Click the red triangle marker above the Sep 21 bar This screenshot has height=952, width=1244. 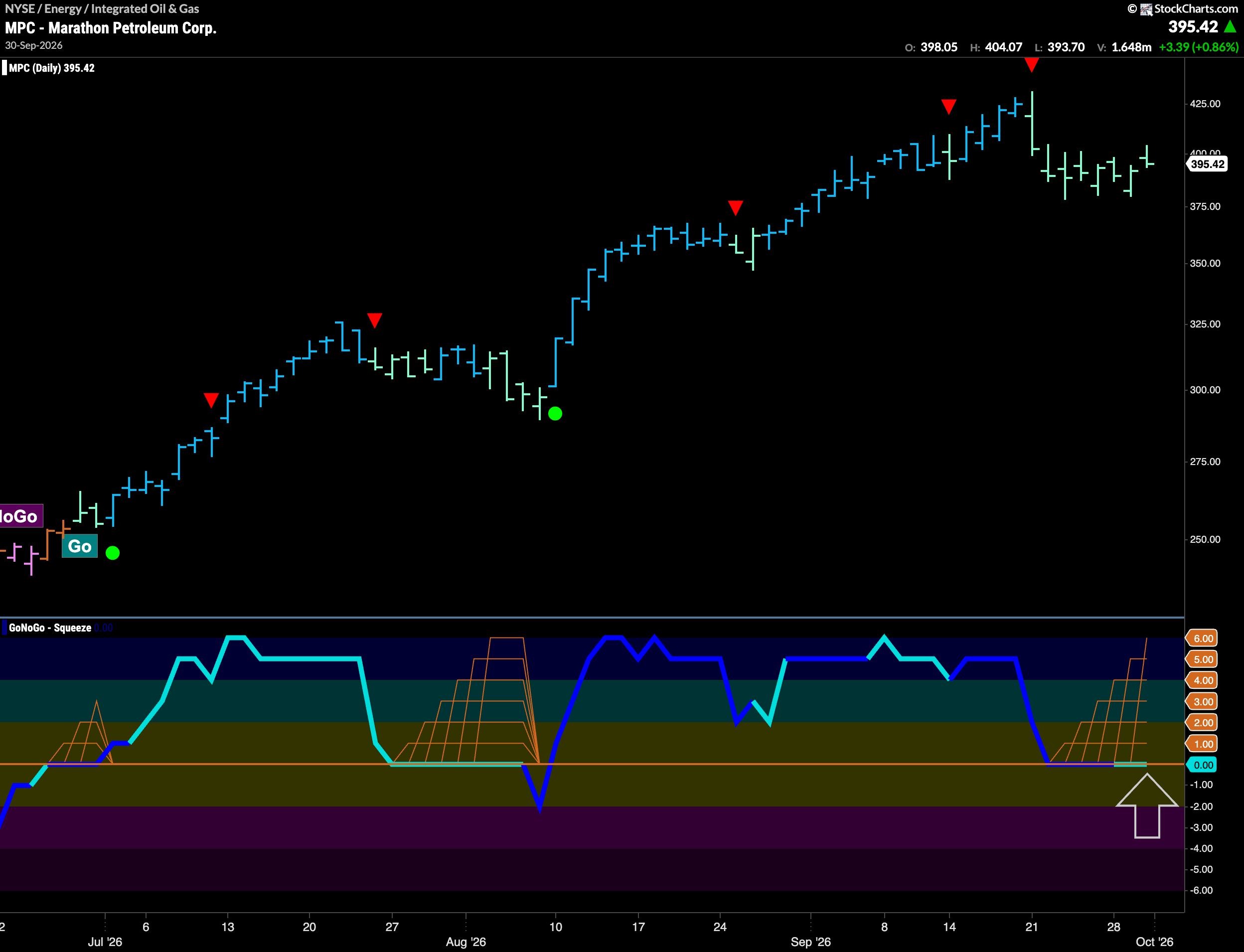(x=1032, y=65)
